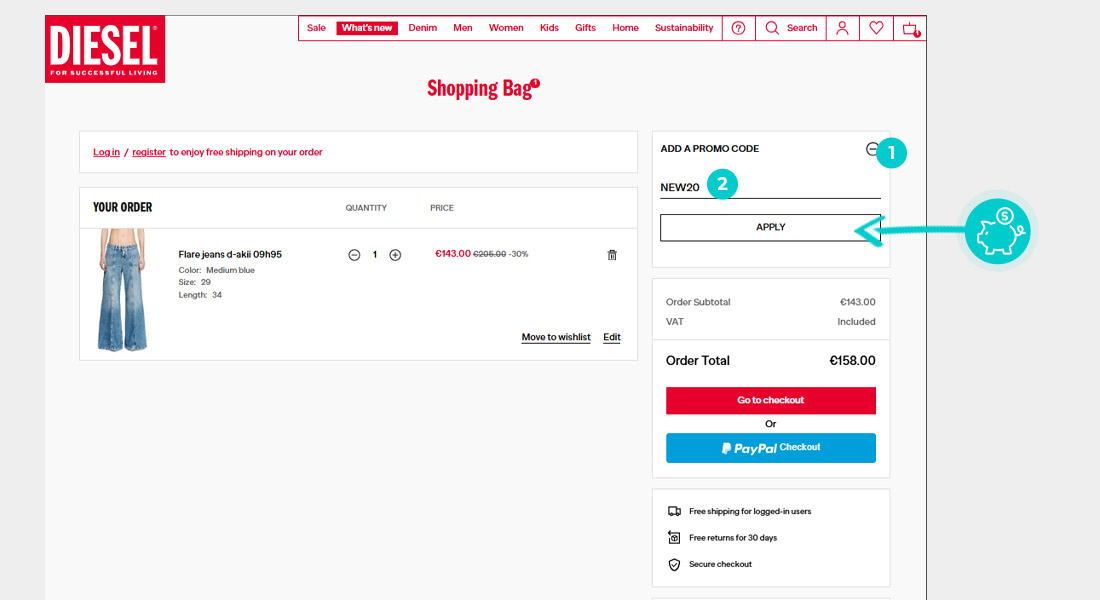
Task: Open the Sale menu item
Action: tap(316, 28)
